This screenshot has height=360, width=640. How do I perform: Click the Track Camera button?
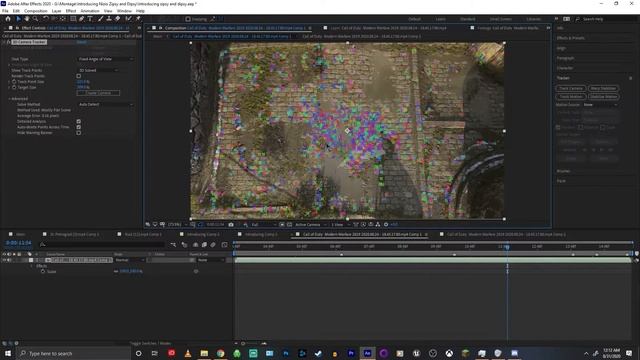click(x=571, y=88)
